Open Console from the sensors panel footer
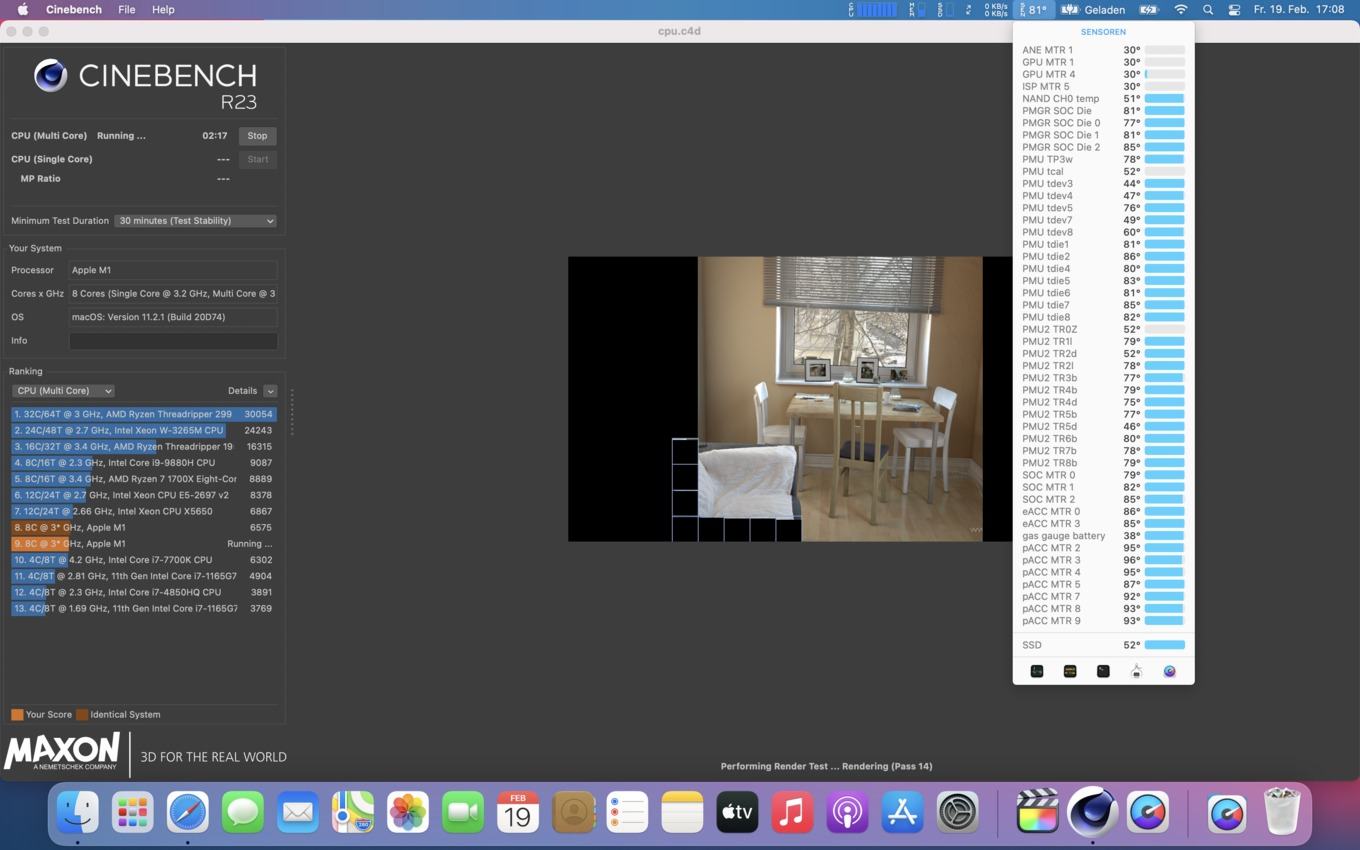This screenshot has height=850, width=1360. 1070,671
